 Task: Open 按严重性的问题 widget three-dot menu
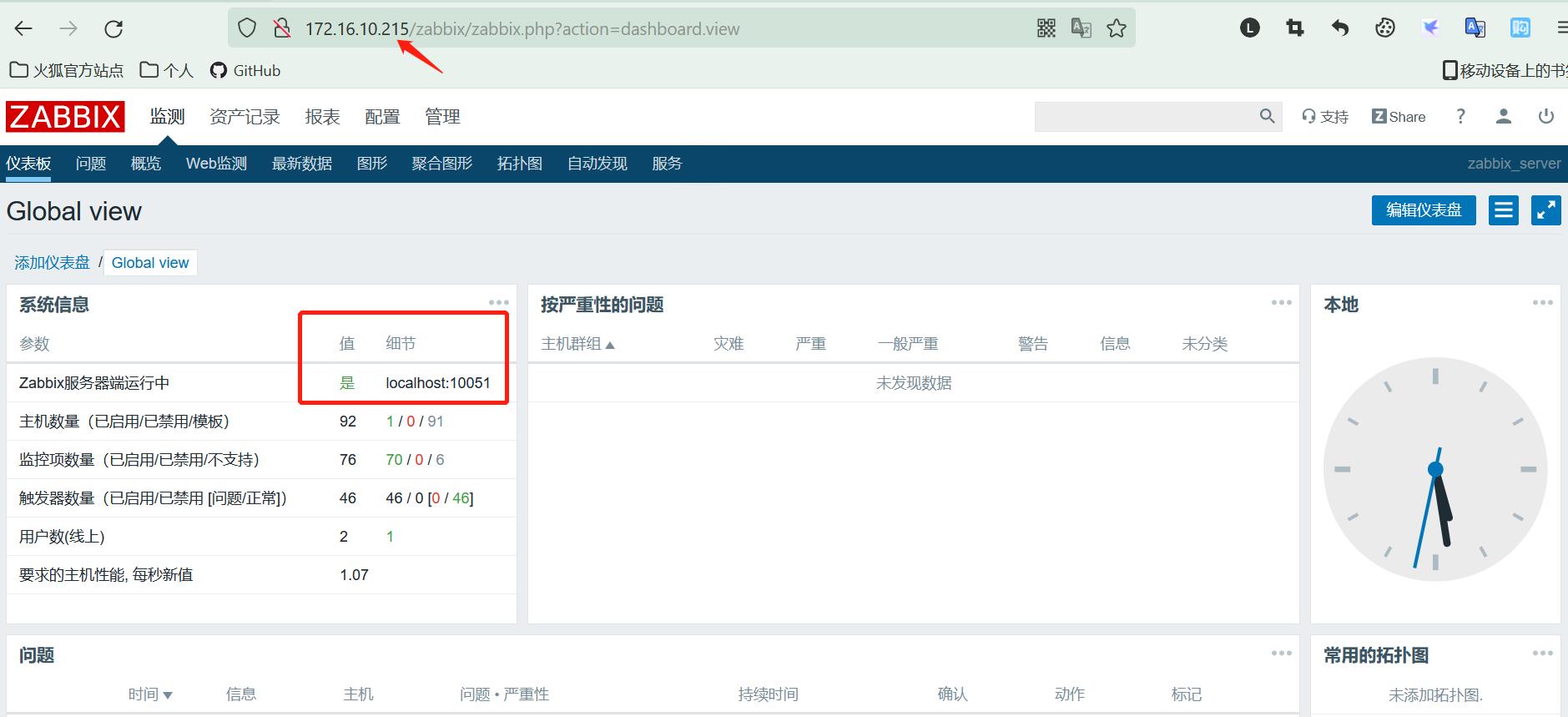pyautogui.click(x=1282, y=303)
